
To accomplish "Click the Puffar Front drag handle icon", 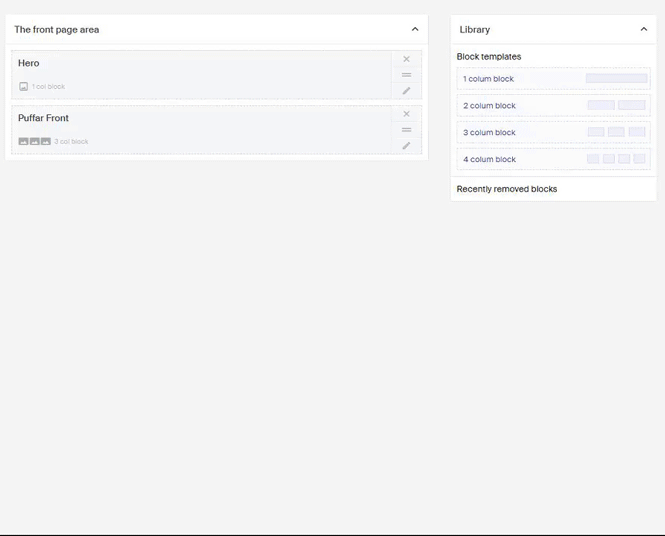I will point(406,130).
